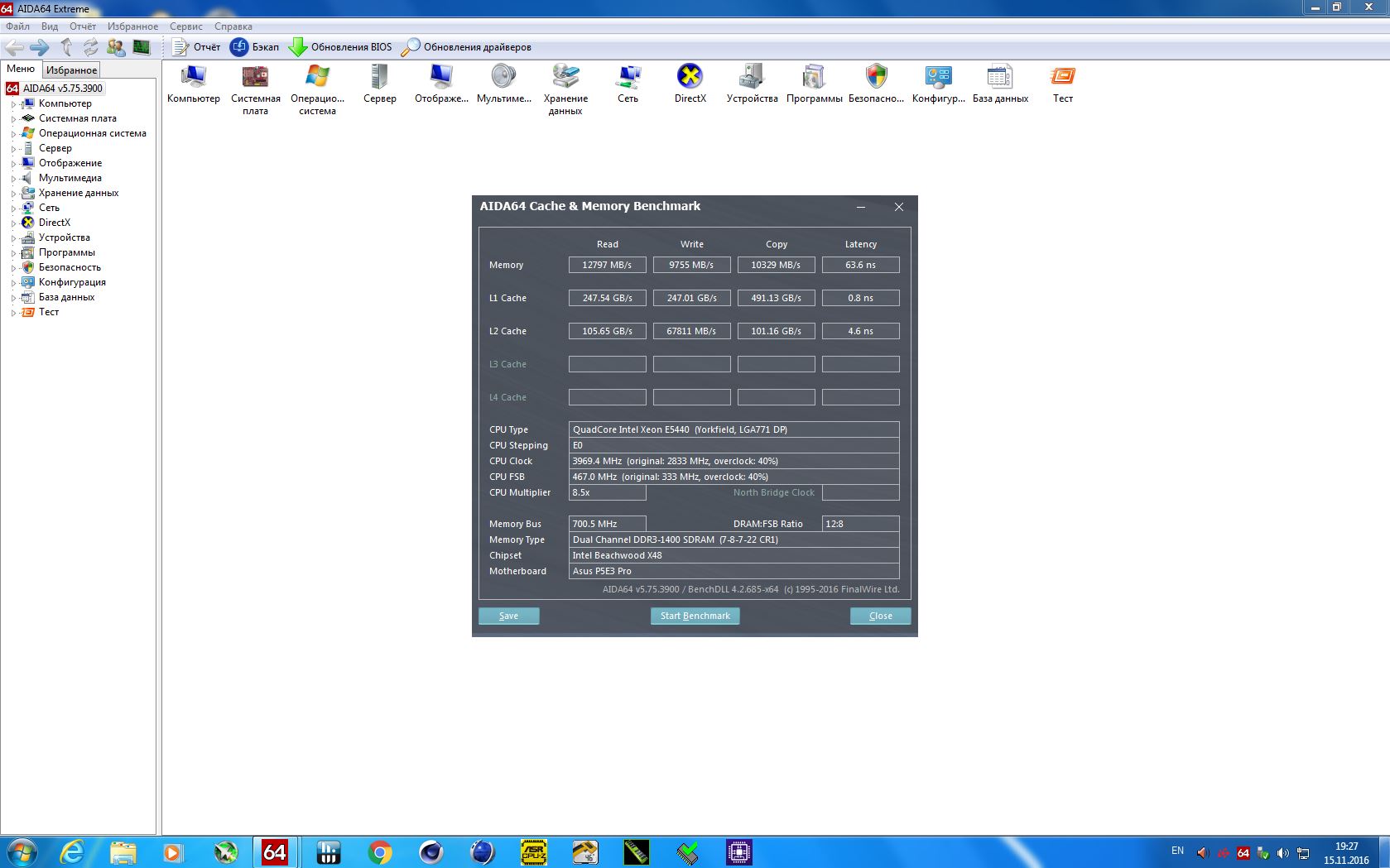The height and width of the screenshot is (868, 1390).
Task: Refresh the view using the toolbar refresh icon
Action: (x=91, y=47)
